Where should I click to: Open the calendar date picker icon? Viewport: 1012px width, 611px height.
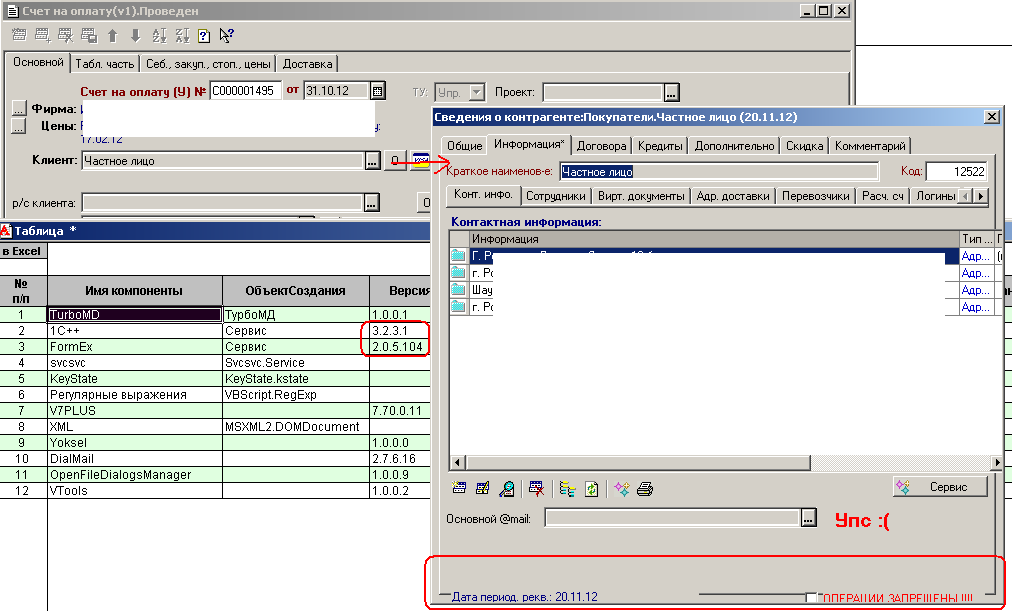point(377,91)
